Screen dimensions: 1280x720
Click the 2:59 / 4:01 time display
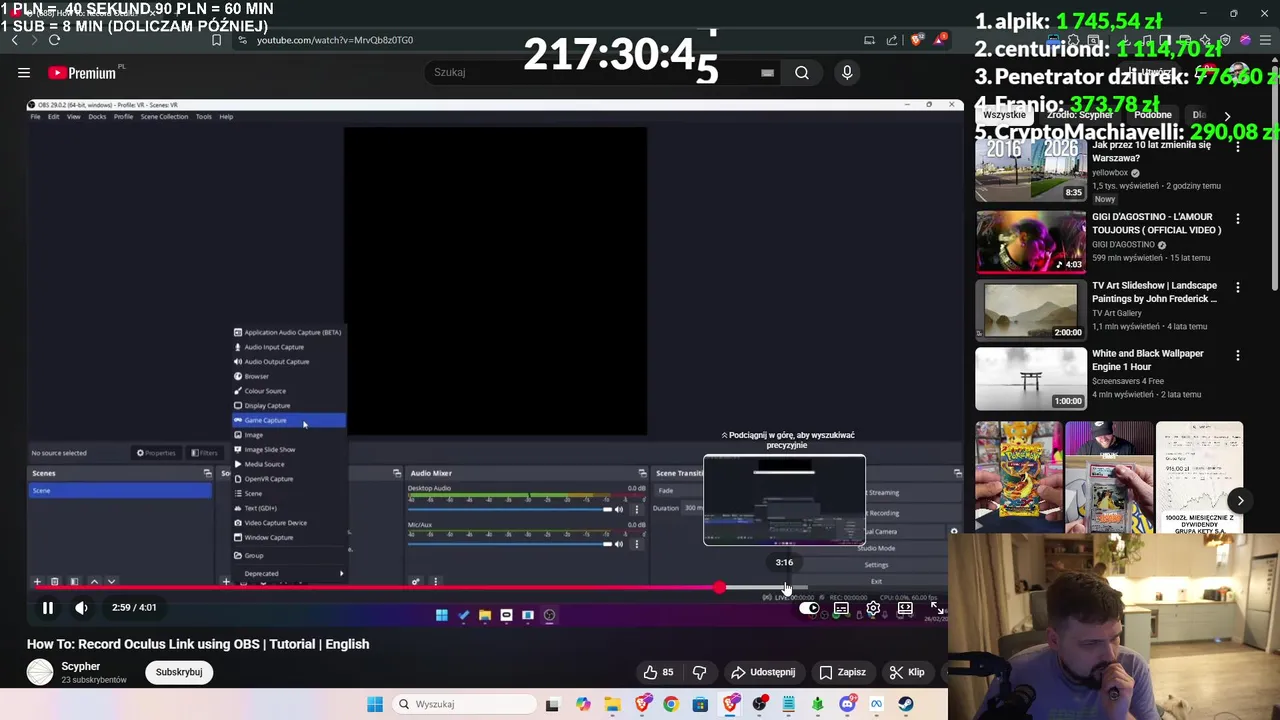(x=134, y=608)
